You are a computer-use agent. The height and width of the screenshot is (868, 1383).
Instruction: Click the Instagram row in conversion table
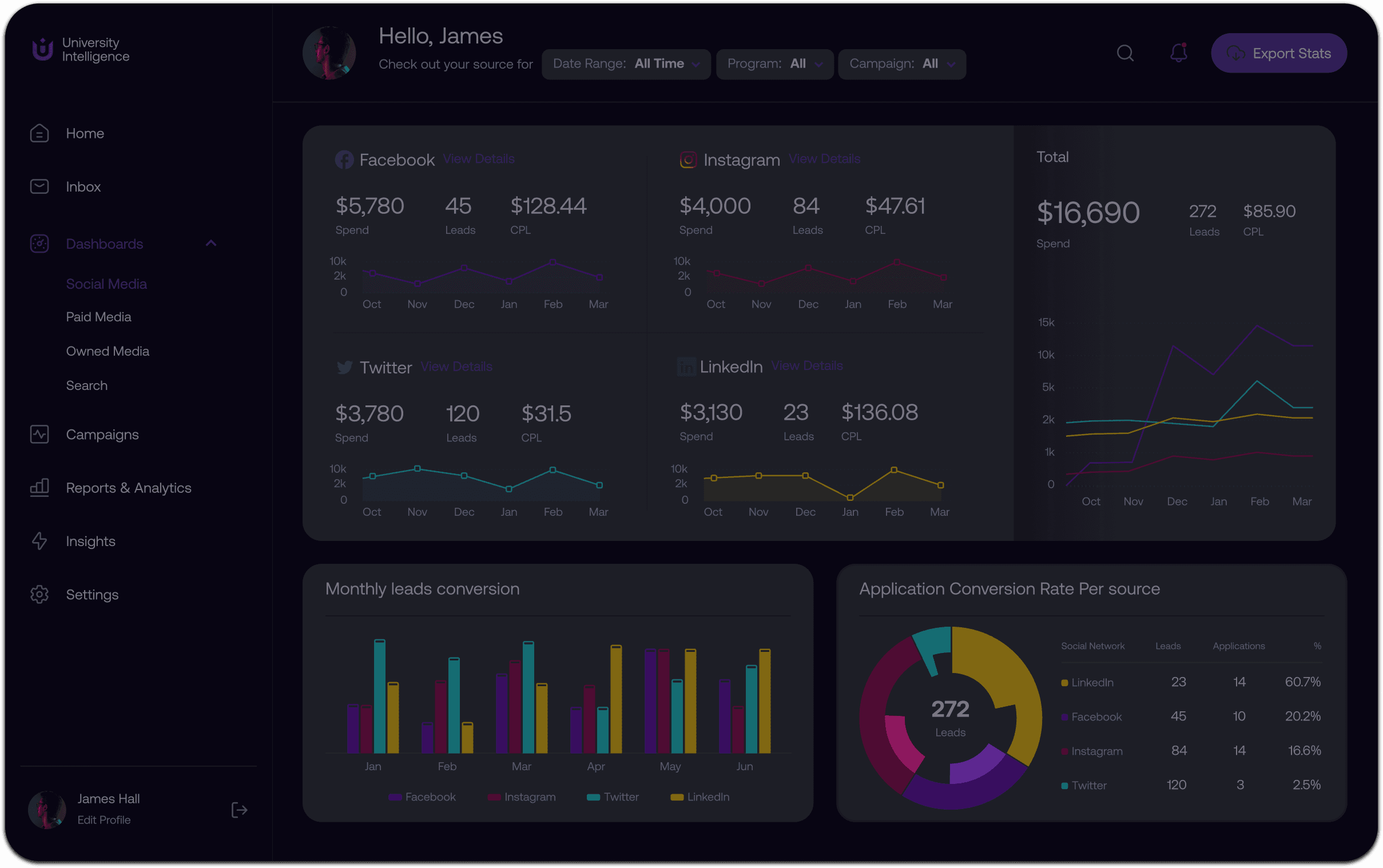point(1191,751)
